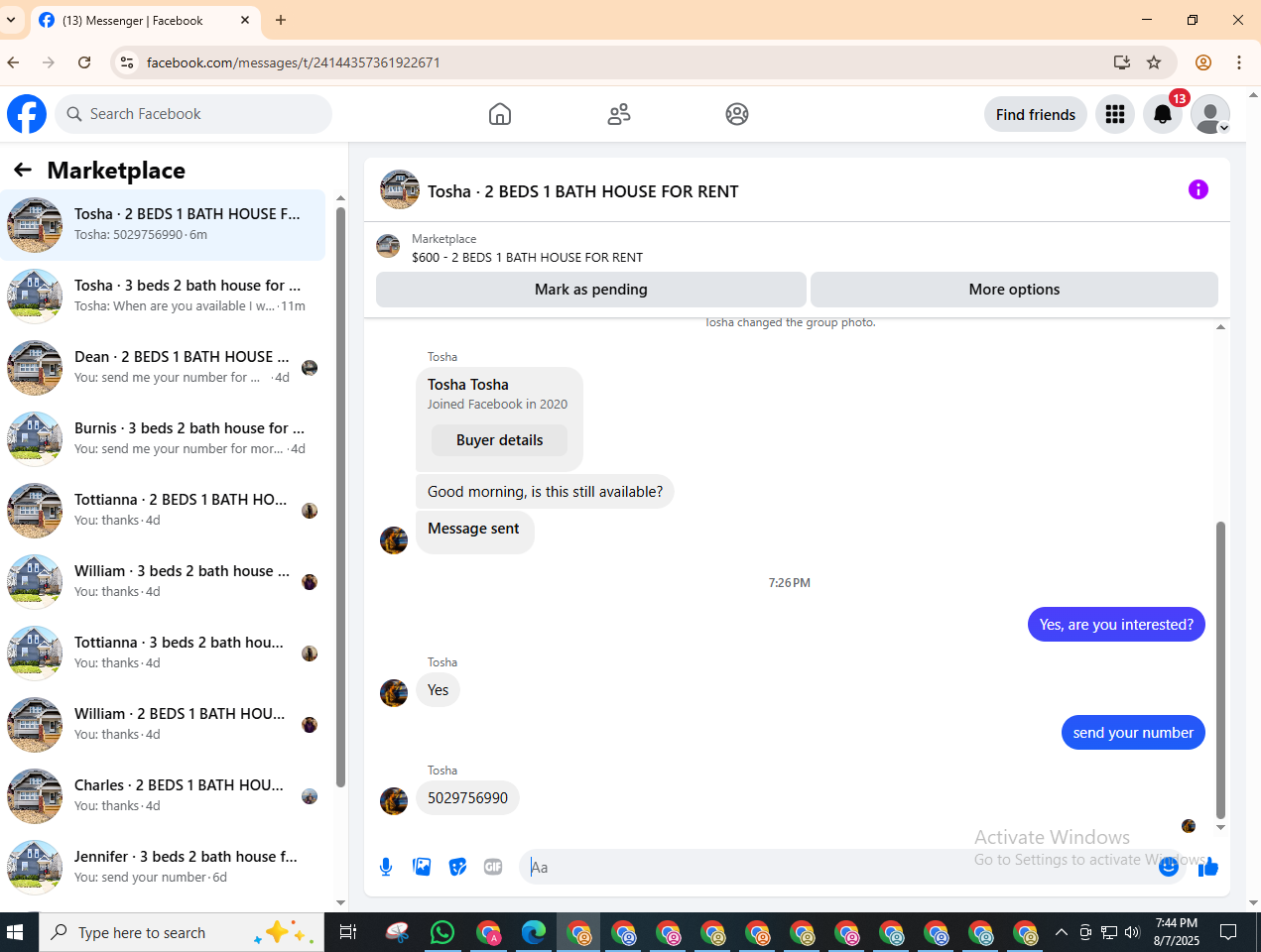Open the Groups icon in the top navigation
This screenshot has height=952, width=1261.
pos(737,114)
